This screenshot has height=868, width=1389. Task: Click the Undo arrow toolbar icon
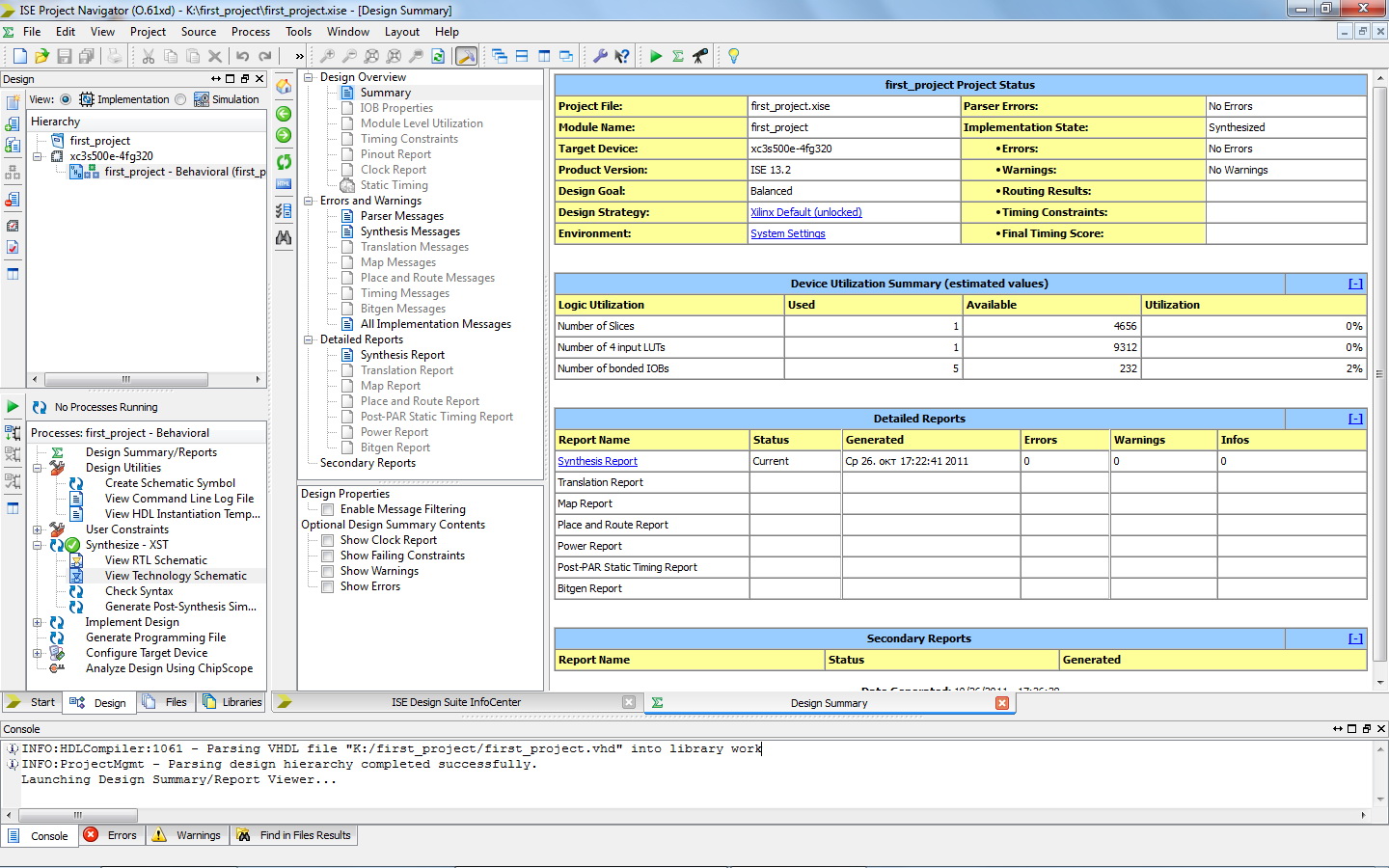point(242,56)
